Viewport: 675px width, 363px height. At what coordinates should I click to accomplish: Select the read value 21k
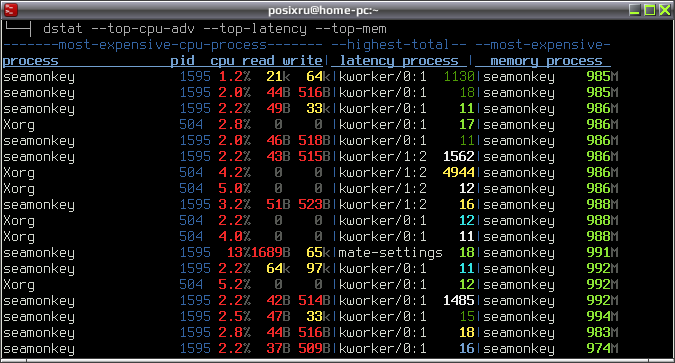tap(278, 77)
